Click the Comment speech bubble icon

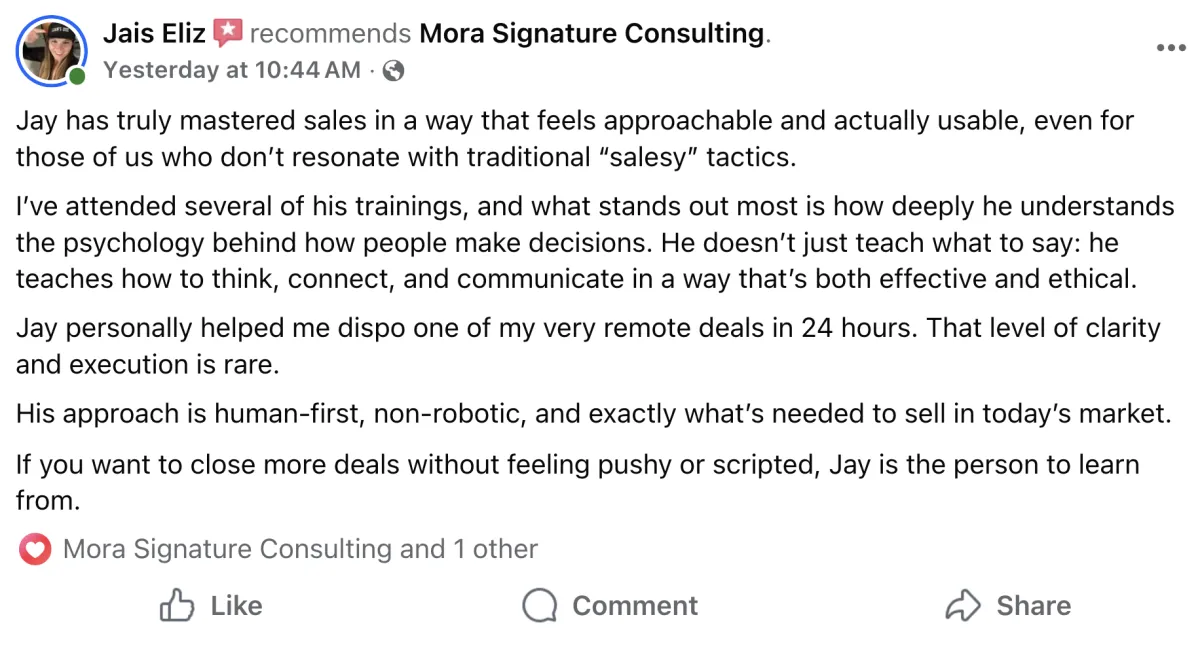(x=540, y=605)
